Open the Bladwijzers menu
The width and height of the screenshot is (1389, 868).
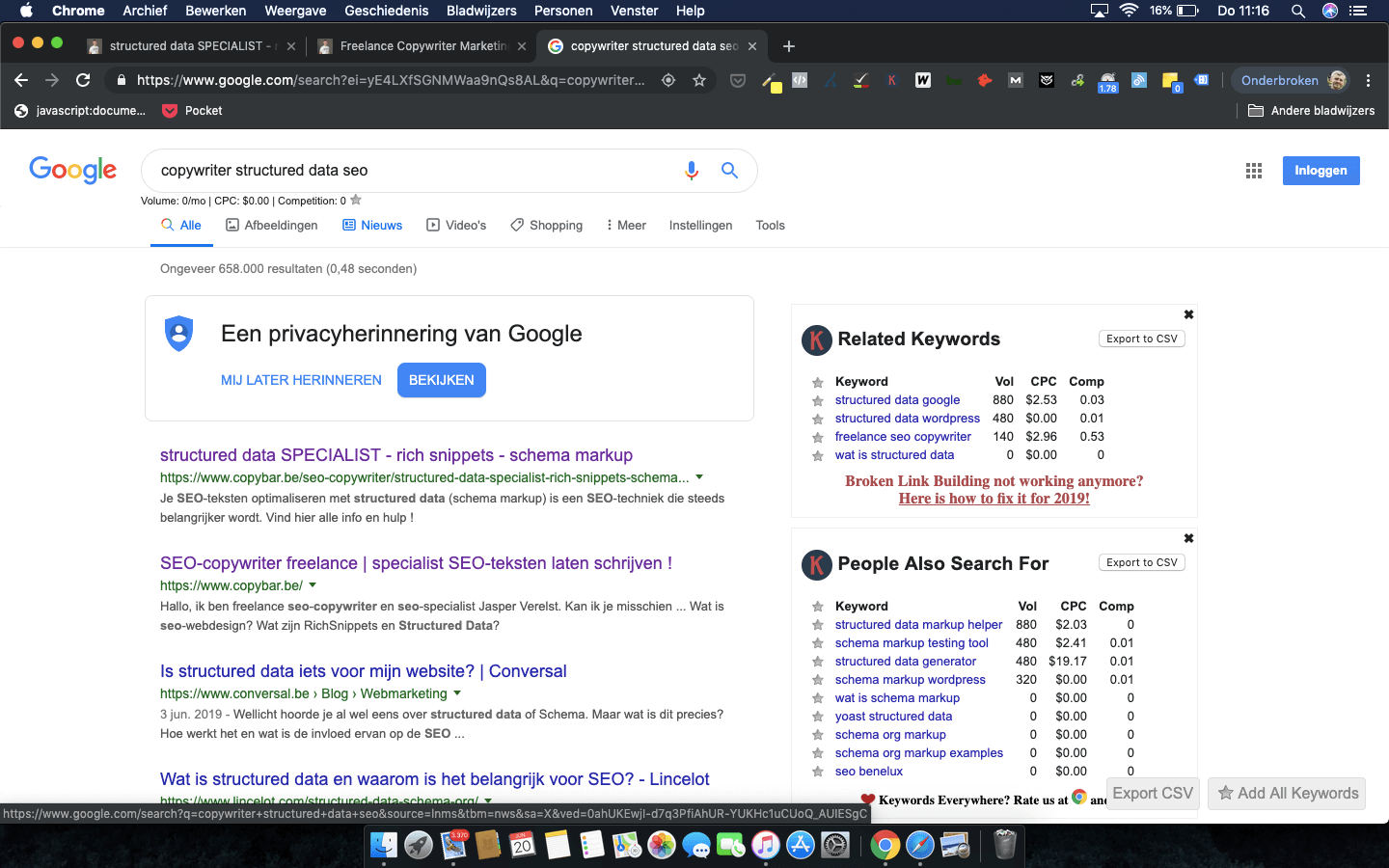(x=481, y=11)
